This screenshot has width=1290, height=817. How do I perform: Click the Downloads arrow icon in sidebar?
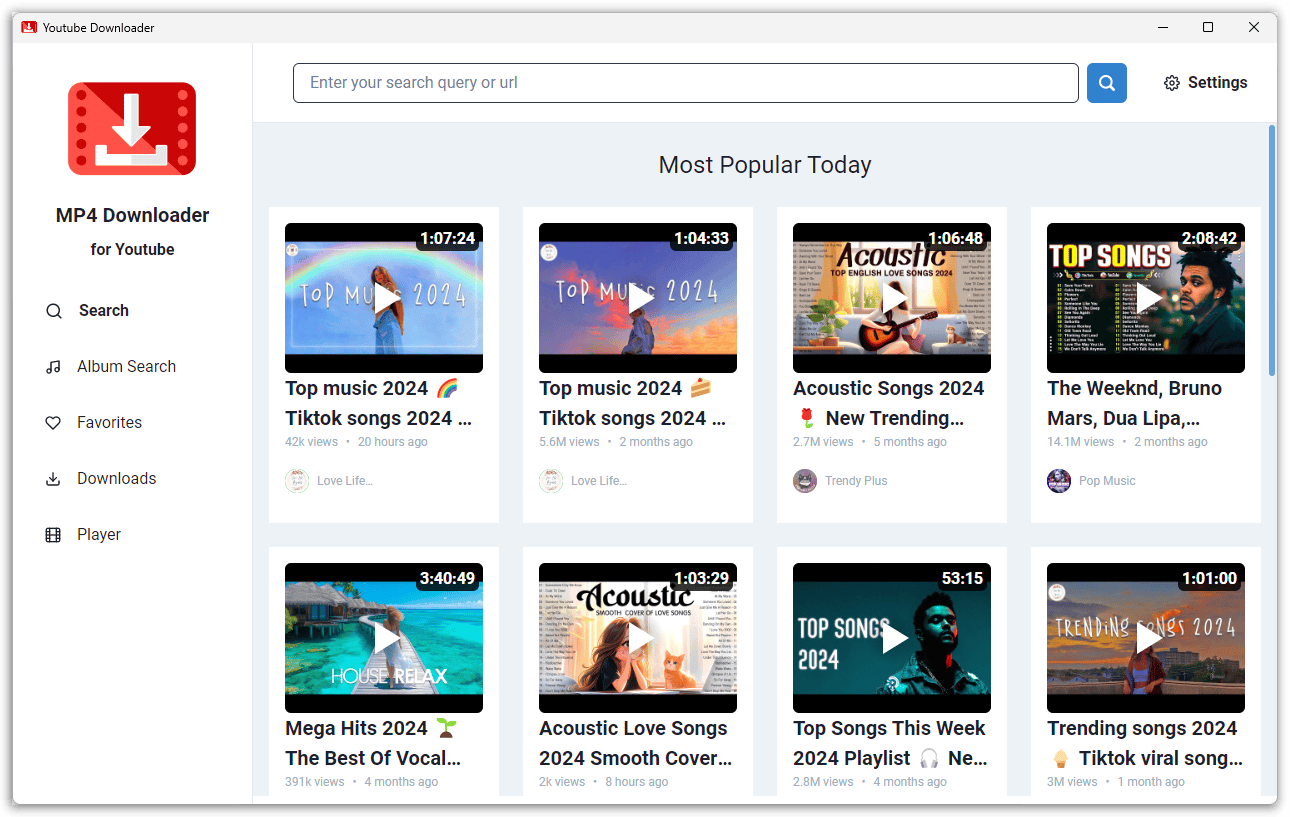pyautogui.click(x=54, y=479)
